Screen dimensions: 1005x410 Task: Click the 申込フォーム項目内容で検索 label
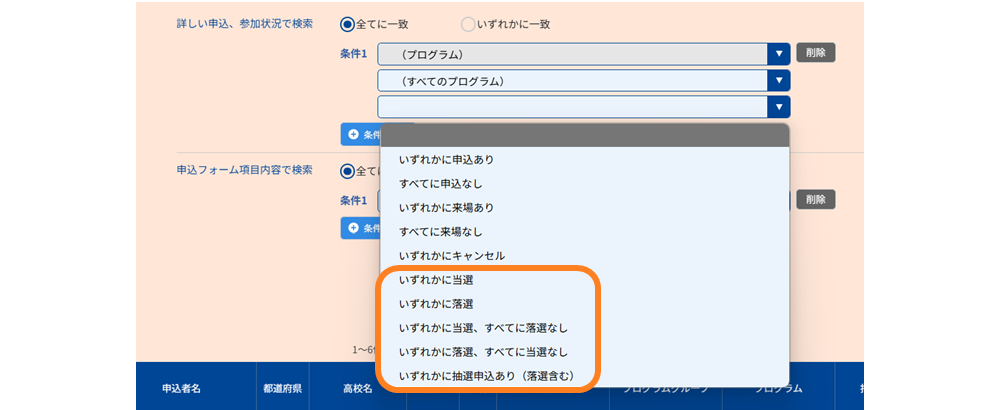click(245, 170)
